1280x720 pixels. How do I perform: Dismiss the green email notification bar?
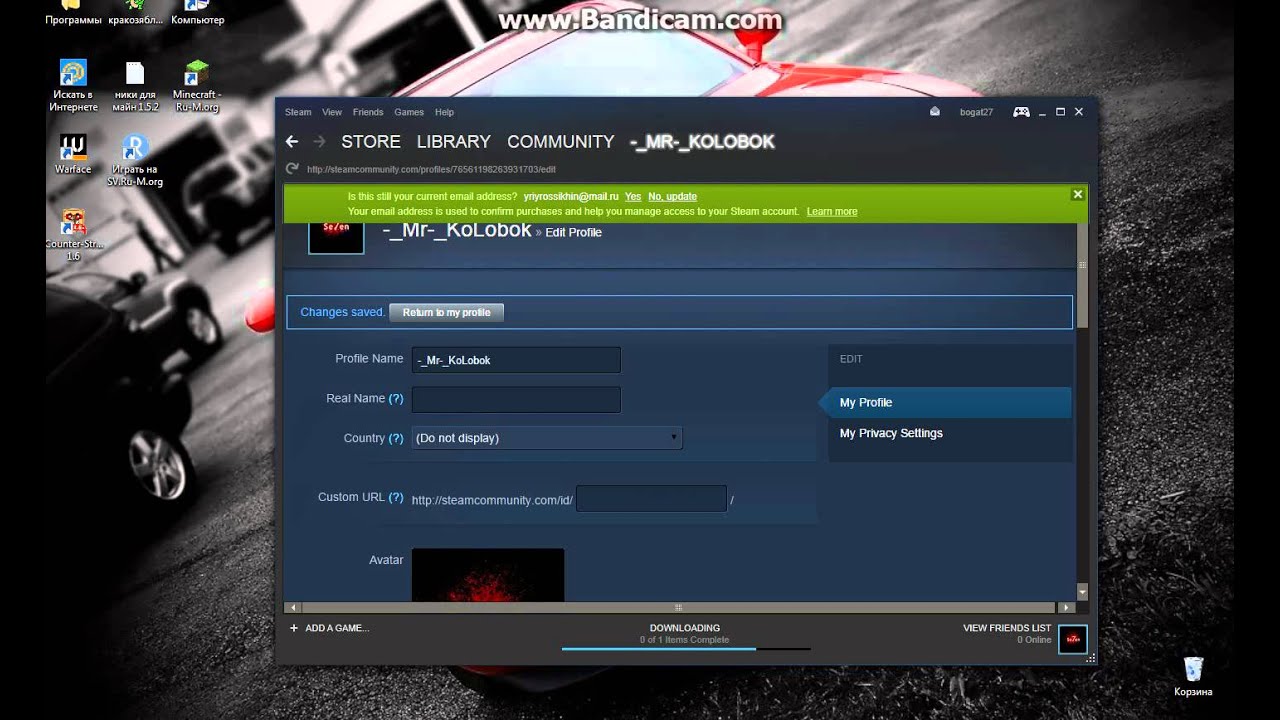(1077, 194)
